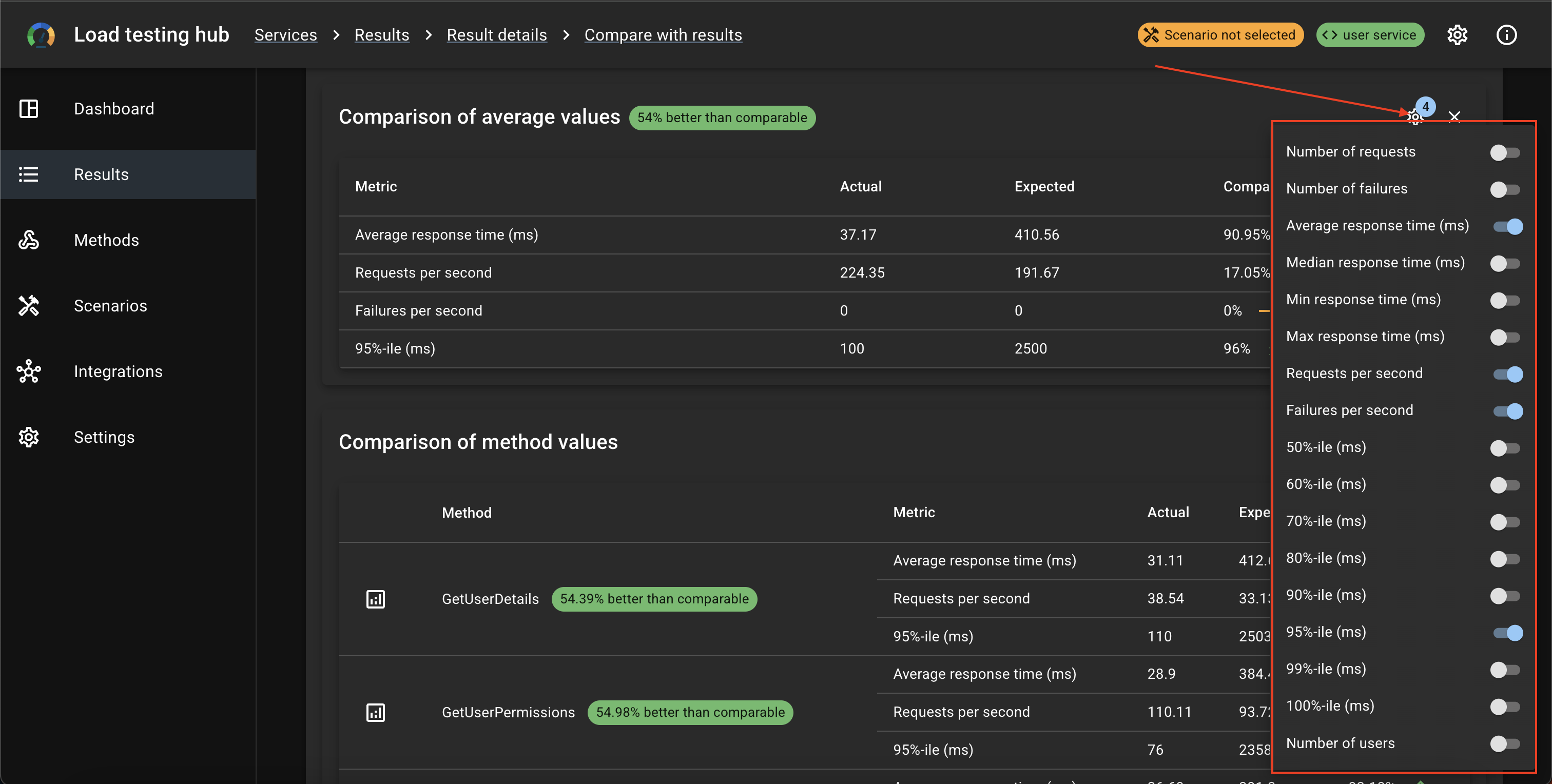Click the Scenarios tools icon in sidebar
This screenshot has height=784, width=1552.
click(28, 306)
